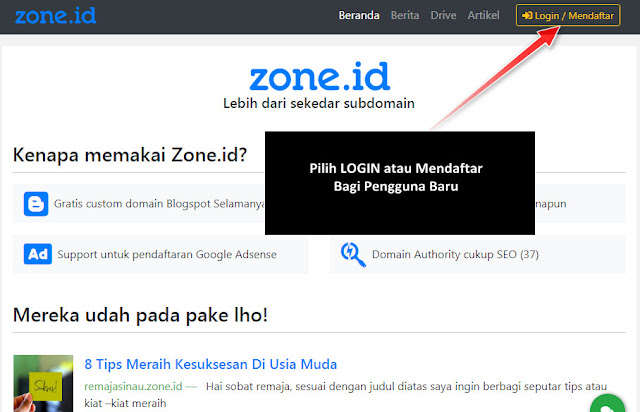Click the green chat bubble floating button
Viewport: 640px width, 412px height.
pos(607,404)
